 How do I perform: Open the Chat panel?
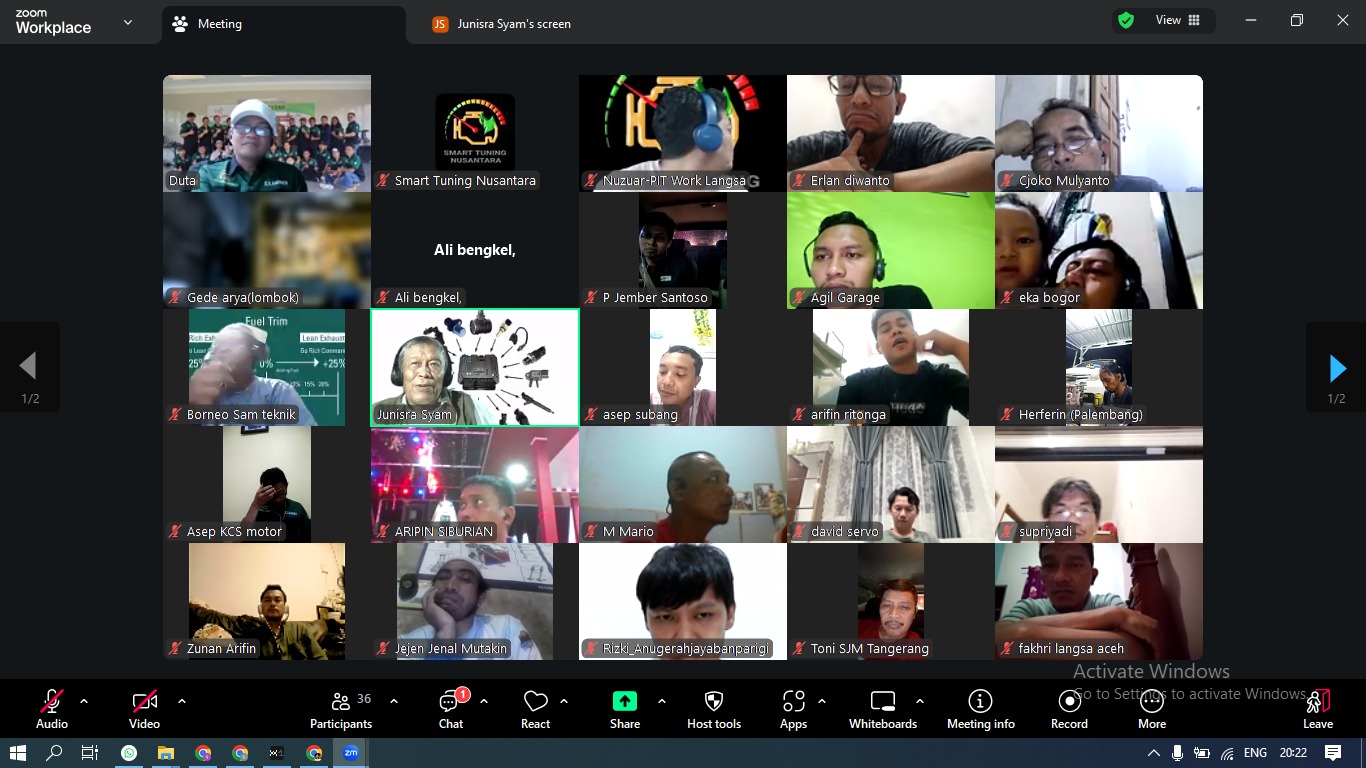(450, 709)
